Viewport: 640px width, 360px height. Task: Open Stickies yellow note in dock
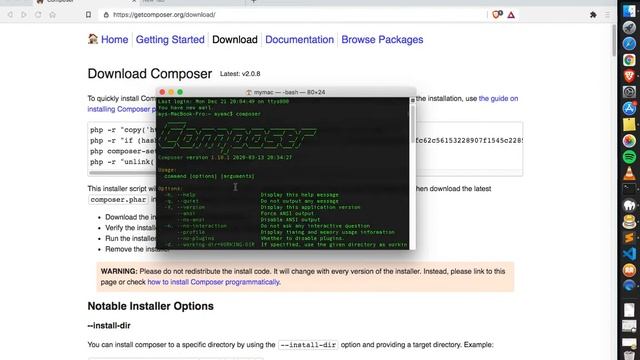(629, 124)
